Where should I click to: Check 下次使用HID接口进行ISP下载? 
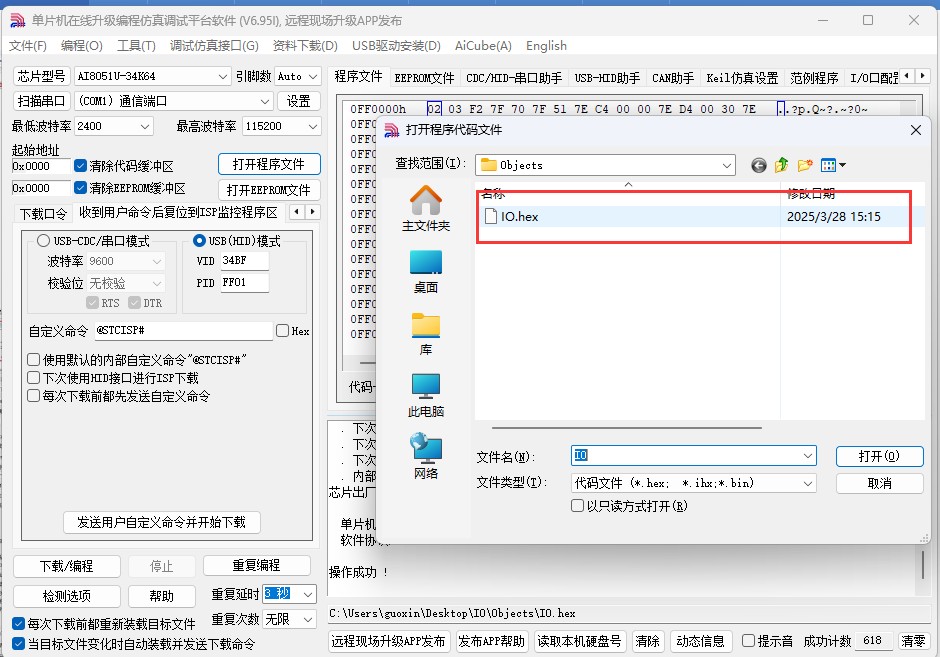[x=34, y=378]
